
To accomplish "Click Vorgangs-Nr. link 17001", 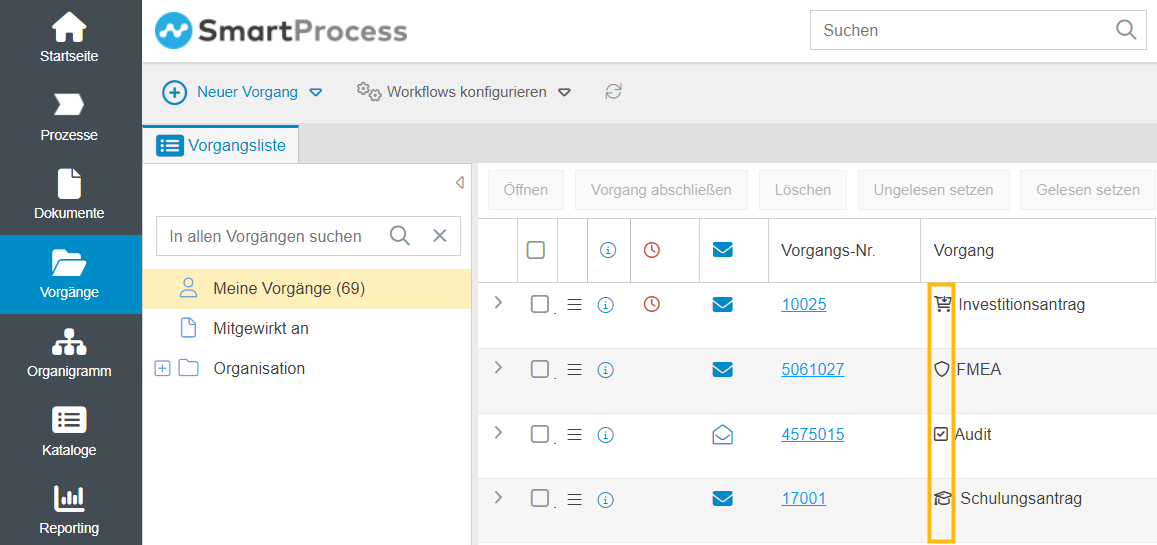I will click(x=803, y=498).
